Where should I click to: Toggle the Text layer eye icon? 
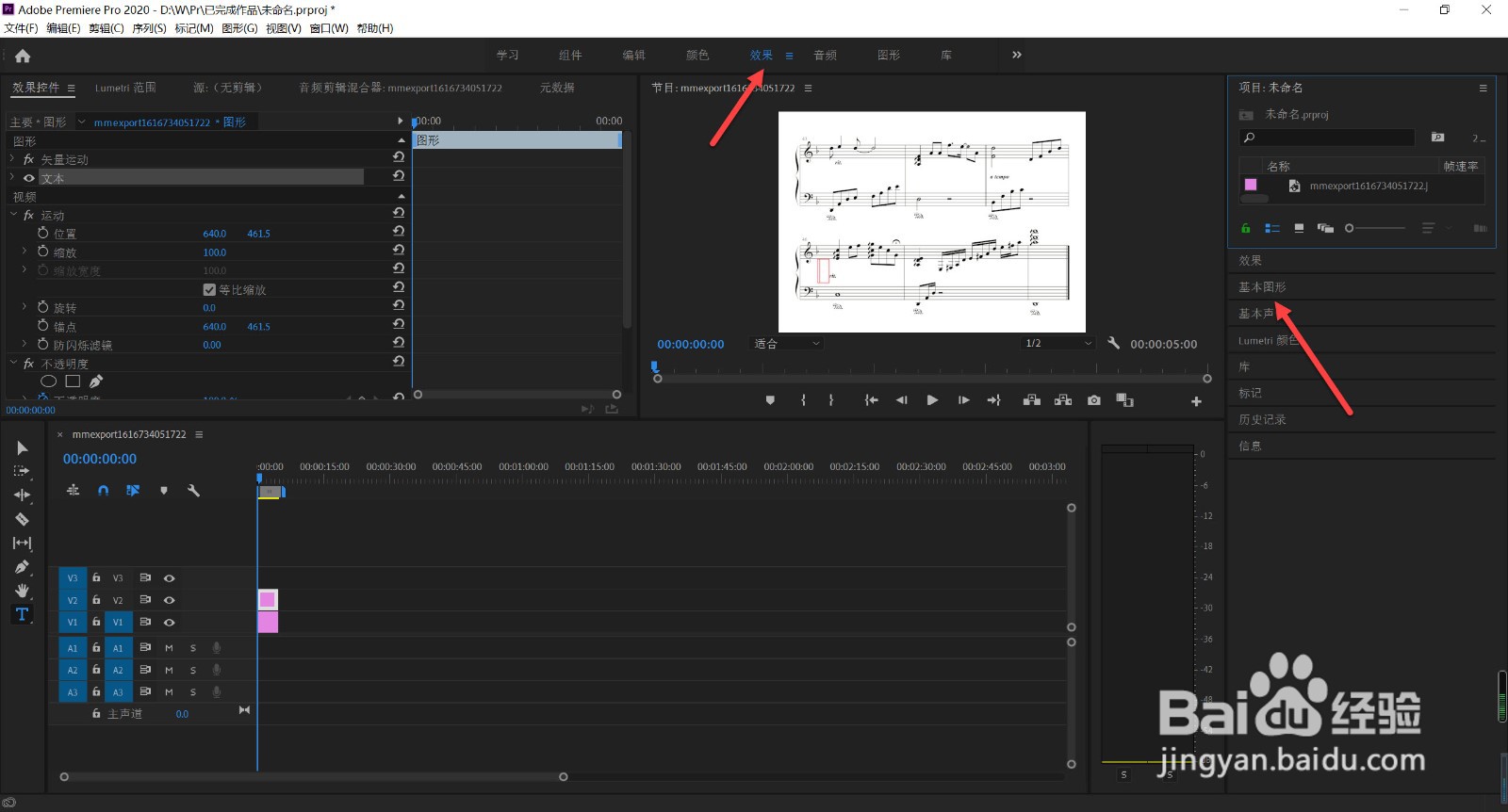coord(29,178)
